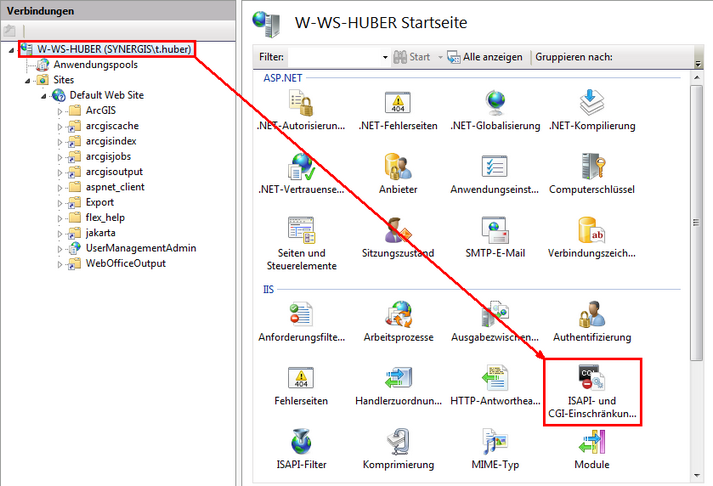Screen dimensions: 713x486
Task: Open the Start button dropdown arrow
Action: coord(440,57)
